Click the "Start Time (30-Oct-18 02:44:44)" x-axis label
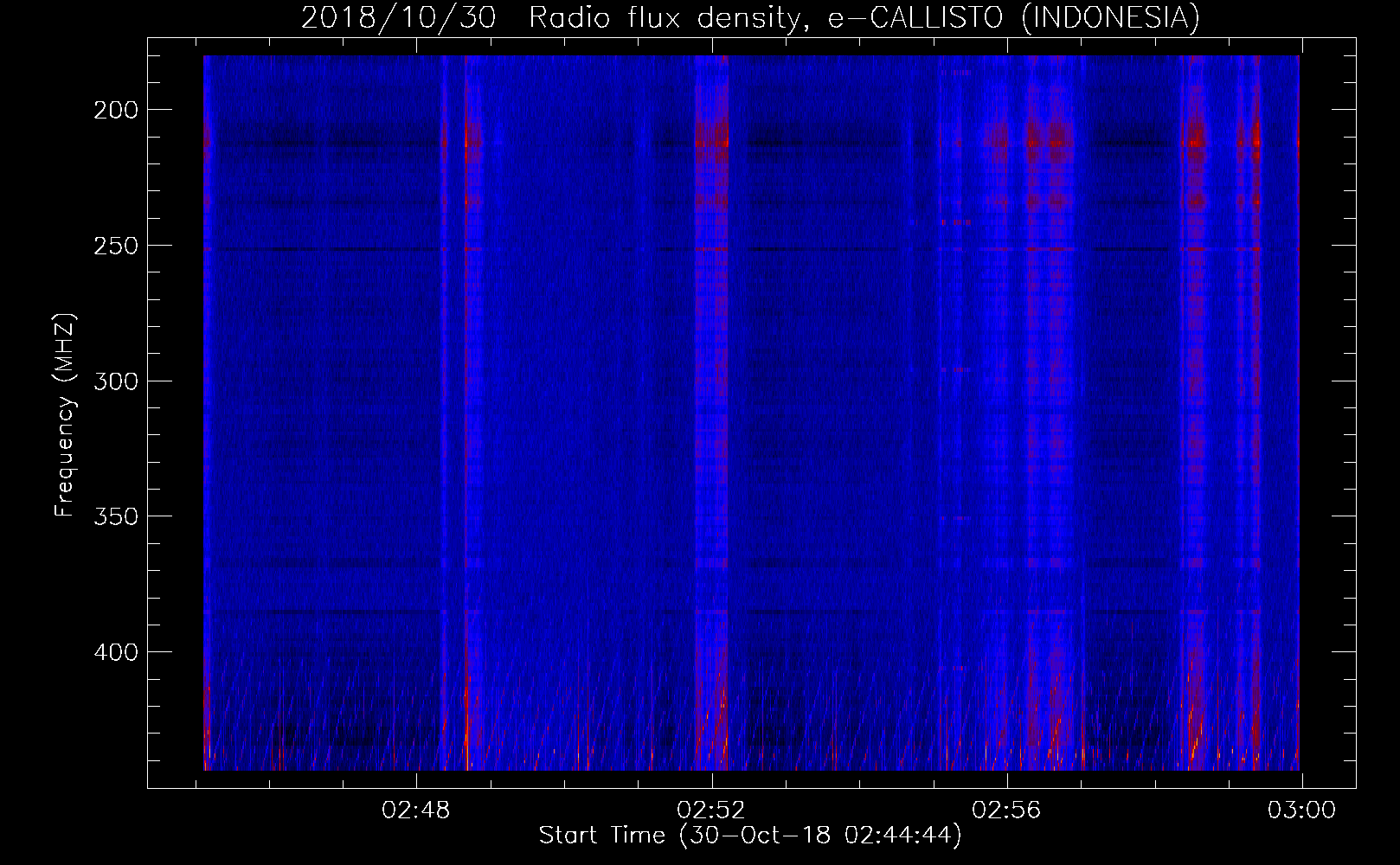1400x865 pixels. (750, 836)
